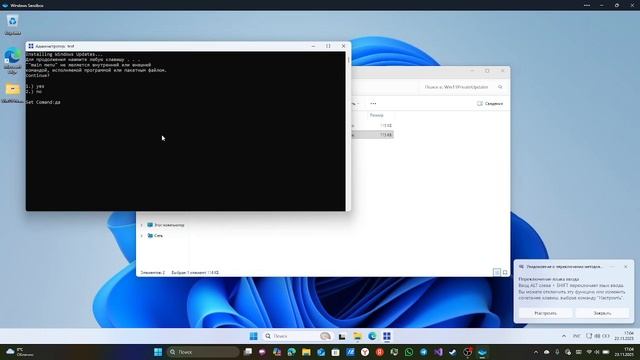
Task: Select Этот компьютер in navigation pane
Action: point(166,225)
